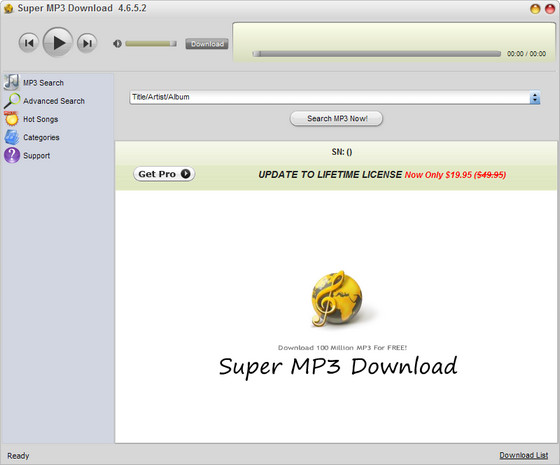This screenshot has height=465, width=560.
Task: Click the Search MP3 Now! button
Action: (x=336, y=119)
